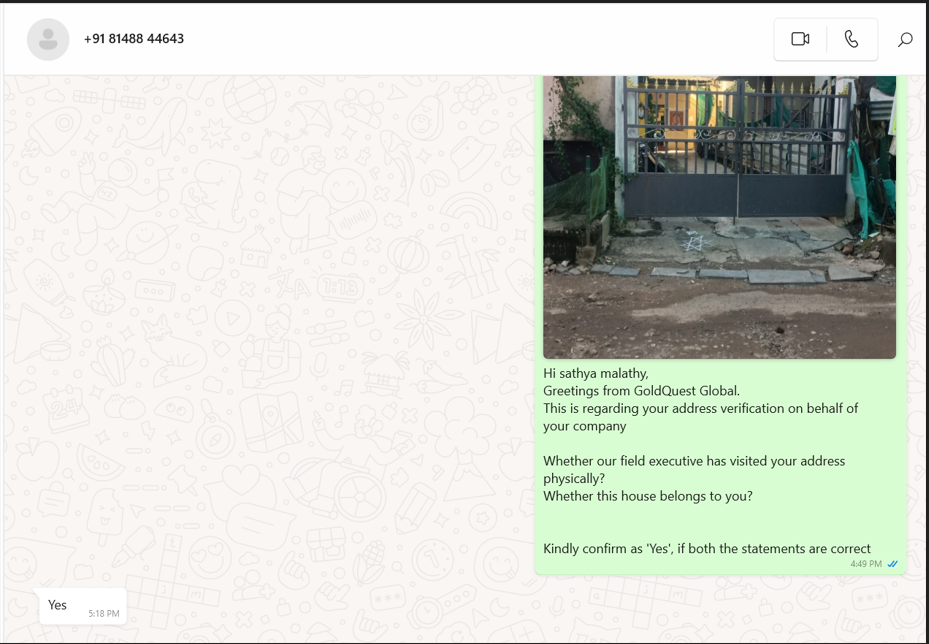Screen dimensions: 929x644
Task: Click 'This is regarding your address verification' text
Action: [700, 408]
